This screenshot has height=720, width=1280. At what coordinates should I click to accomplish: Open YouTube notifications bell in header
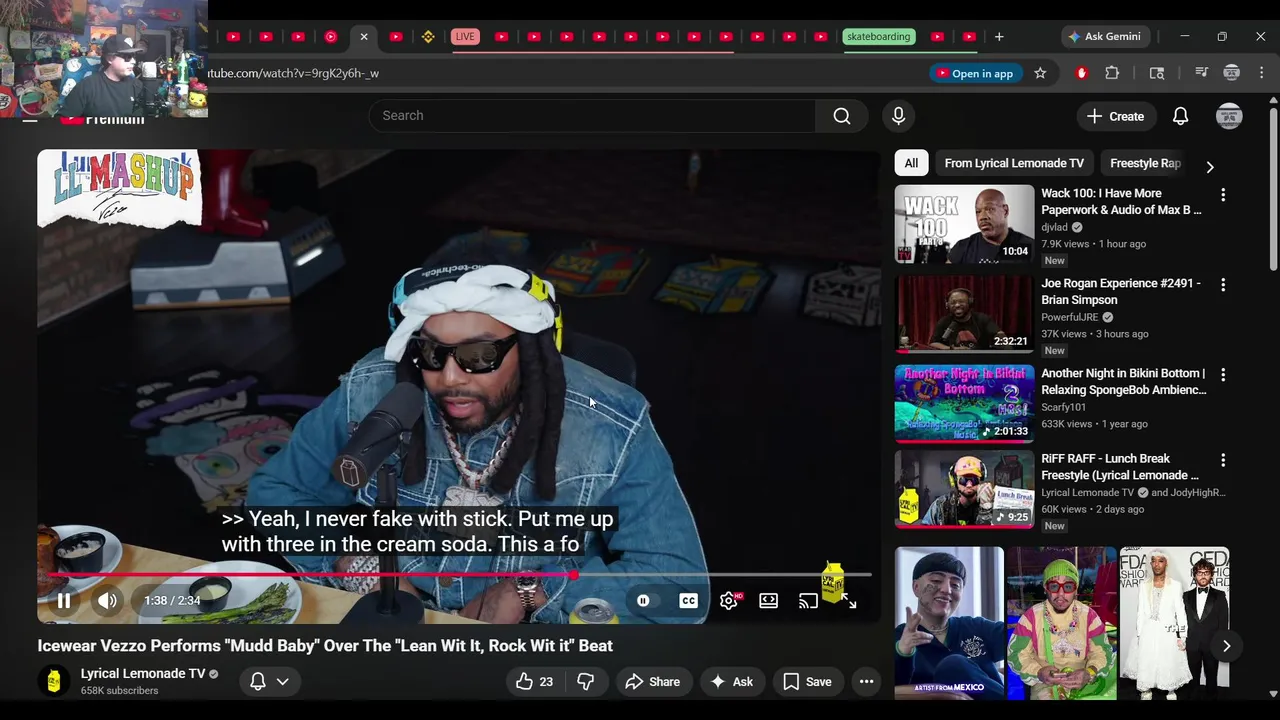[1181, 116]
